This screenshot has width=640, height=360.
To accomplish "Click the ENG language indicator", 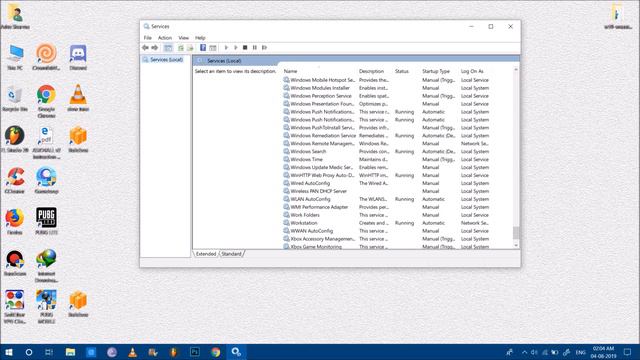I will click(x=580, y=352).
